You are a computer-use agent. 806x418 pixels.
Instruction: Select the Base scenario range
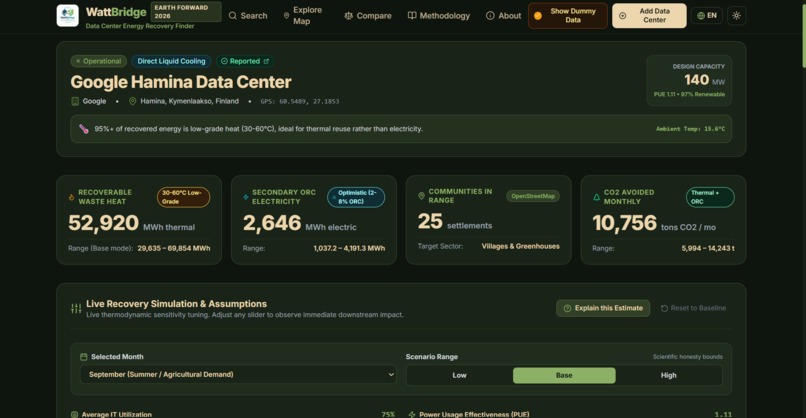[564, 375]
